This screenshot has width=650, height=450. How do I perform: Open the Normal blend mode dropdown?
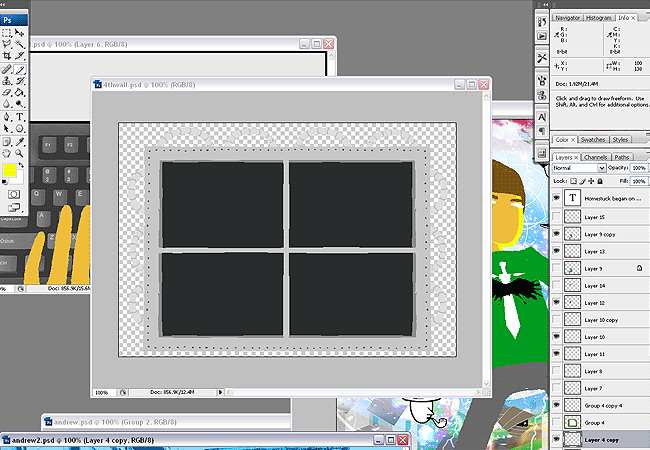pyautogui.click(x=579, y=168)
